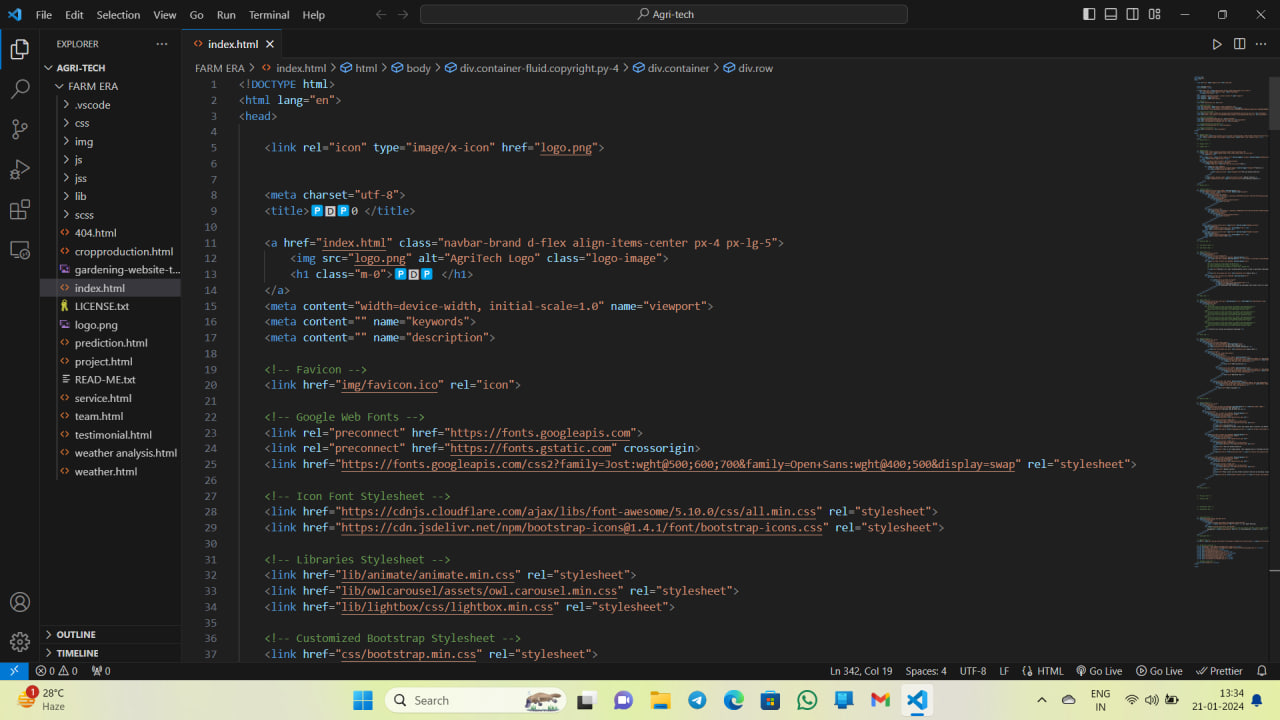Expand the scss folder
Screen dimensions: 1280x720
pyautogui.click(x=110, y=214)
